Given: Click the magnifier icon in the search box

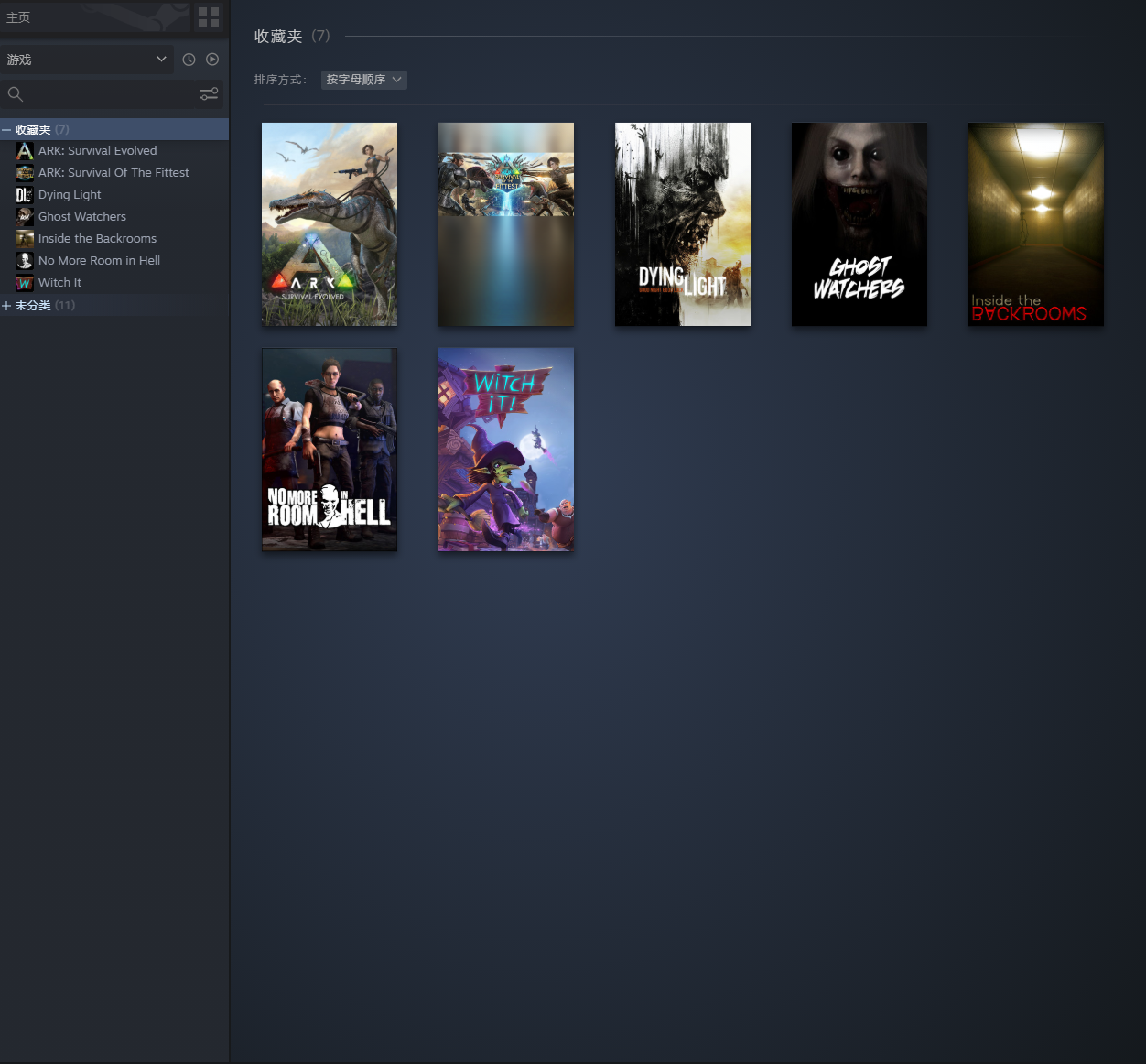Looking at the screenshot, I should (16, 93).
